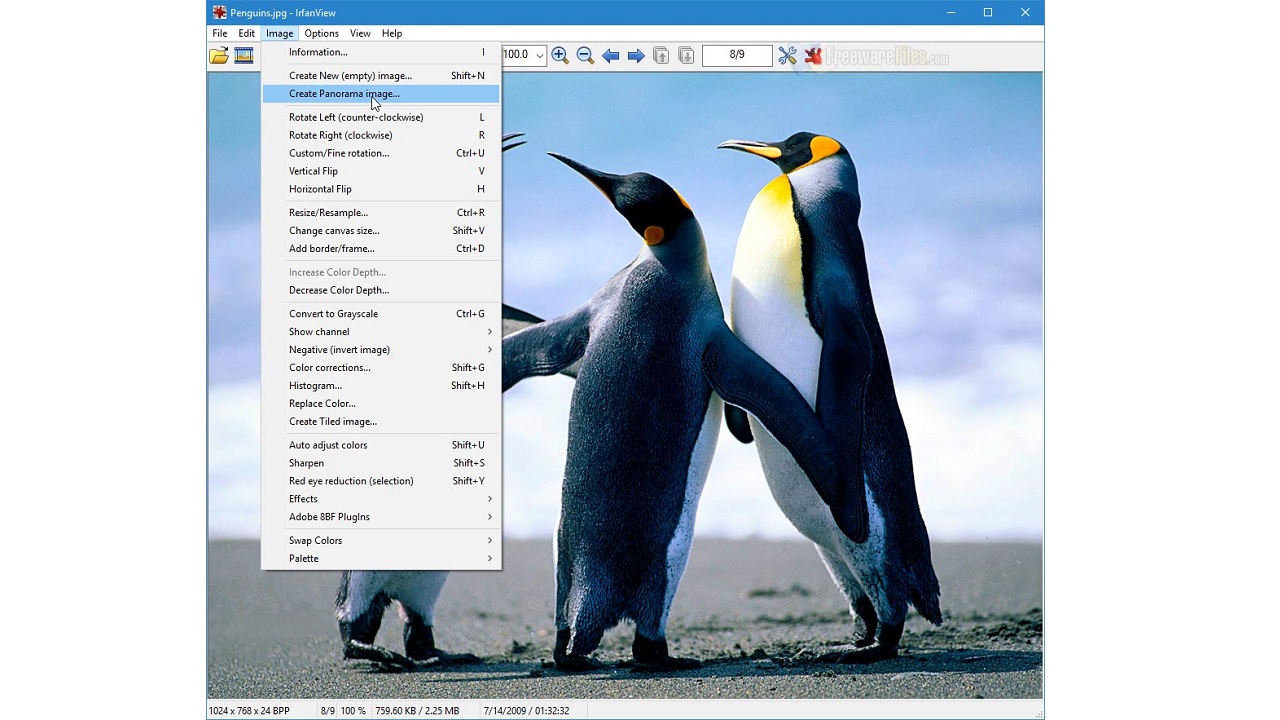Go to next image blue arrow

pyautogui.click(x=636, y=55)
